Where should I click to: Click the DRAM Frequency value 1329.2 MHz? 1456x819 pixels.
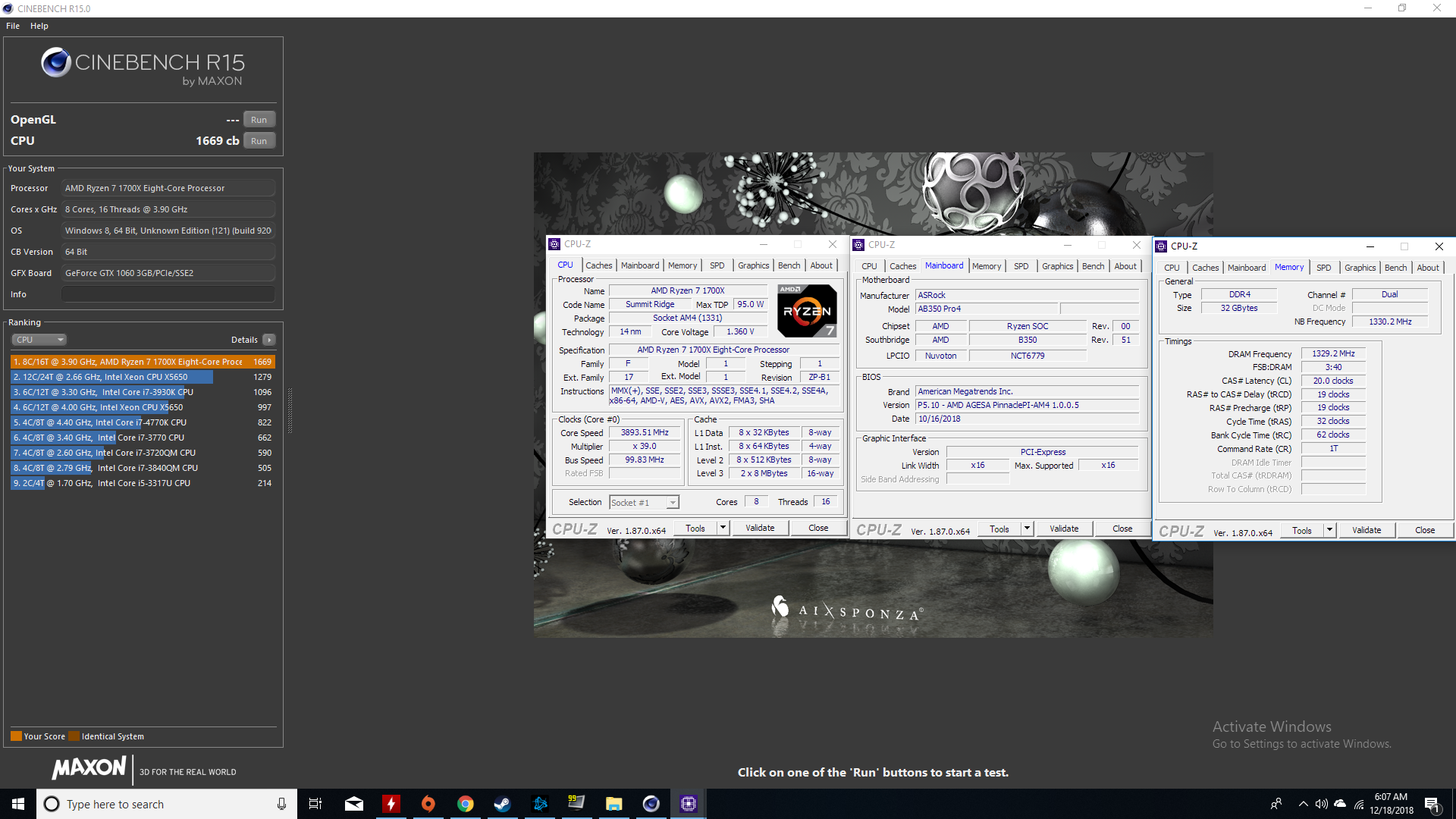(x=1333, y=353)
